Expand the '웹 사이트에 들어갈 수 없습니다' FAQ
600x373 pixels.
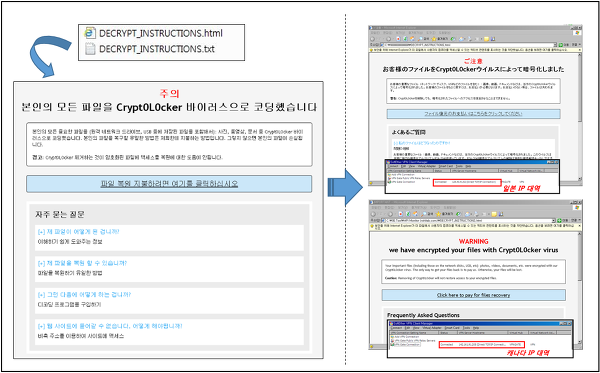(110, 326)
